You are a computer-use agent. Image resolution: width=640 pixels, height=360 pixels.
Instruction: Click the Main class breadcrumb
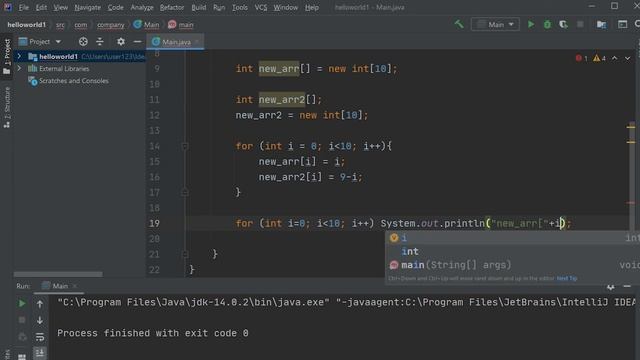tap(147, 25)
